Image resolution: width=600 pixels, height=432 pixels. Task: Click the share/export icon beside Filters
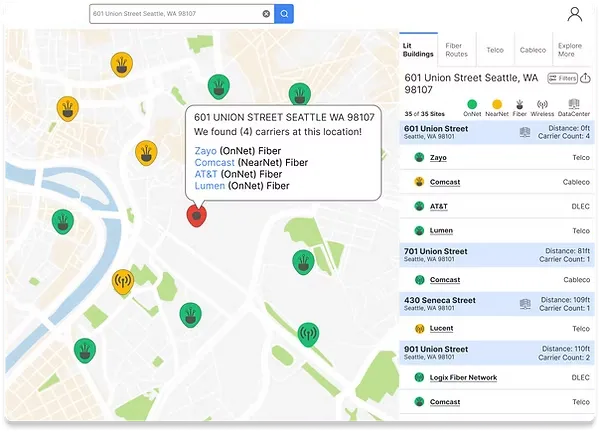pos(585,78)
